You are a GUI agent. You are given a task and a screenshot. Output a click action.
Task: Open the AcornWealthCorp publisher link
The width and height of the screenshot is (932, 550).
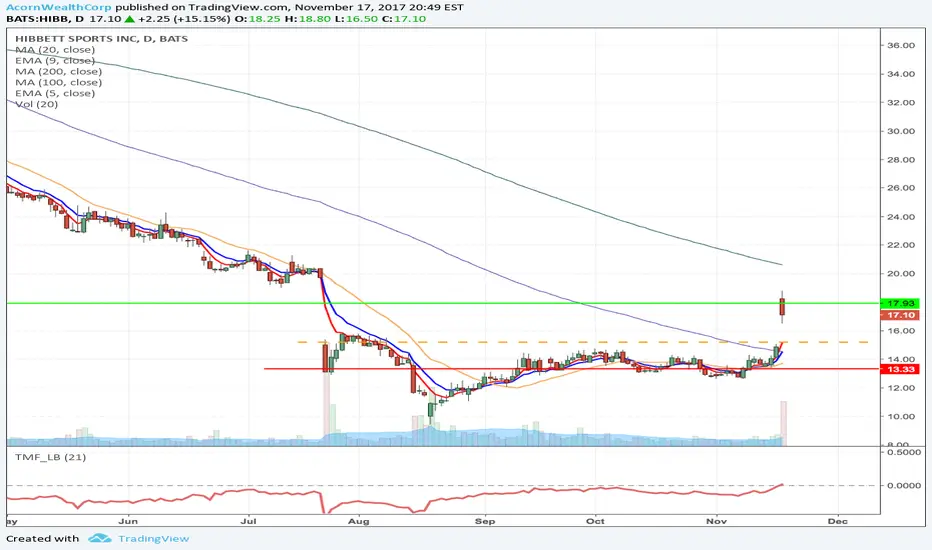pos(59,7)
